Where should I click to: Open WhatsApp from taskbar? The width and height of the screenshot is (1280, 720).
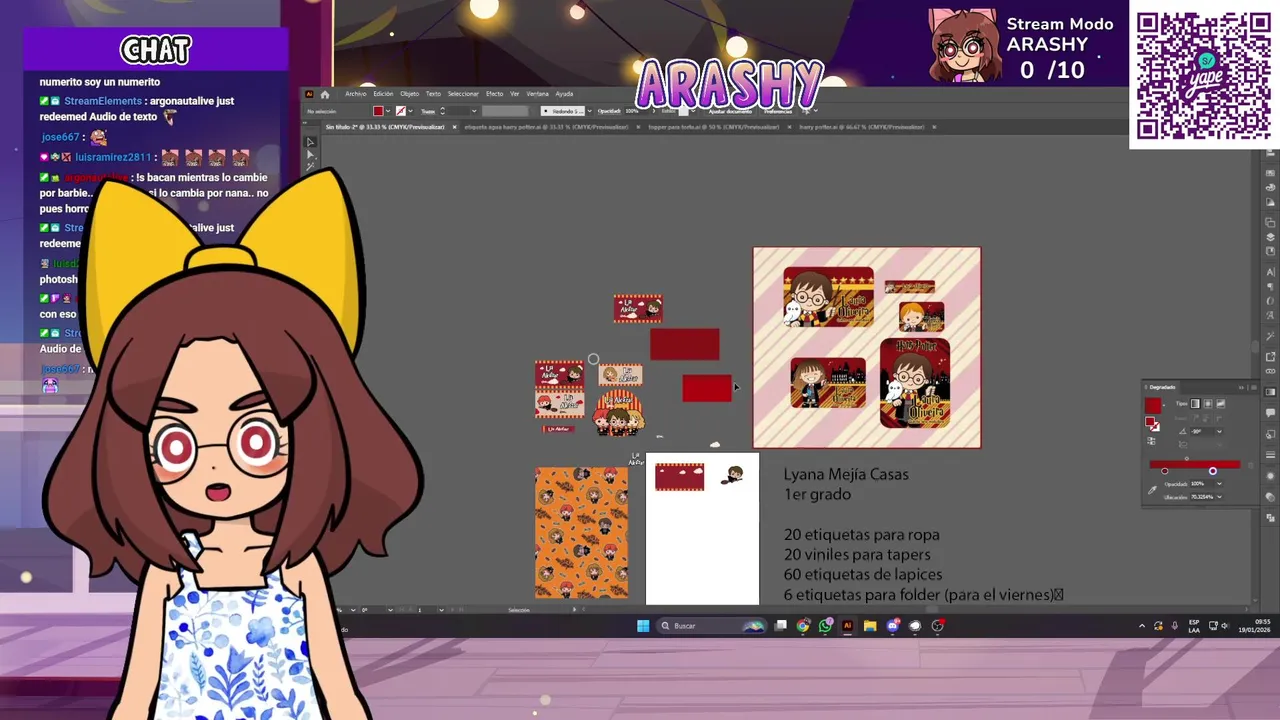coord(825,626)
